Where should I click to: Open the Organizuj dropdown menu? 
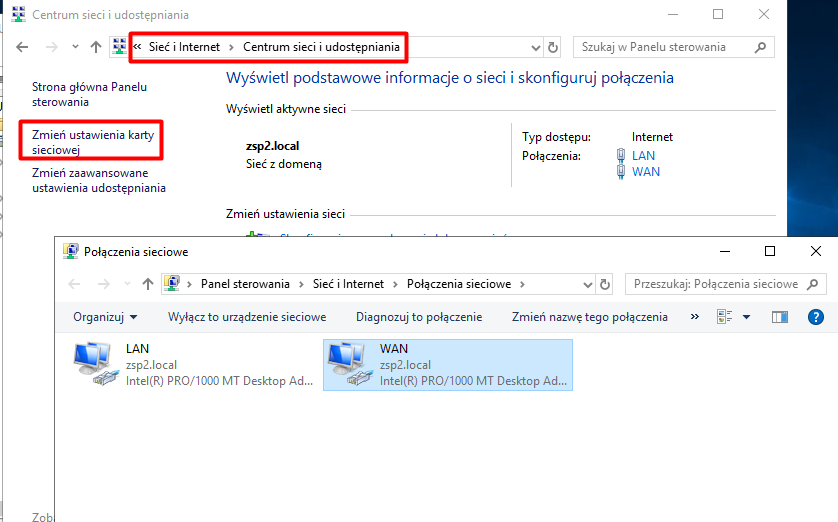(x=105, y=317)
